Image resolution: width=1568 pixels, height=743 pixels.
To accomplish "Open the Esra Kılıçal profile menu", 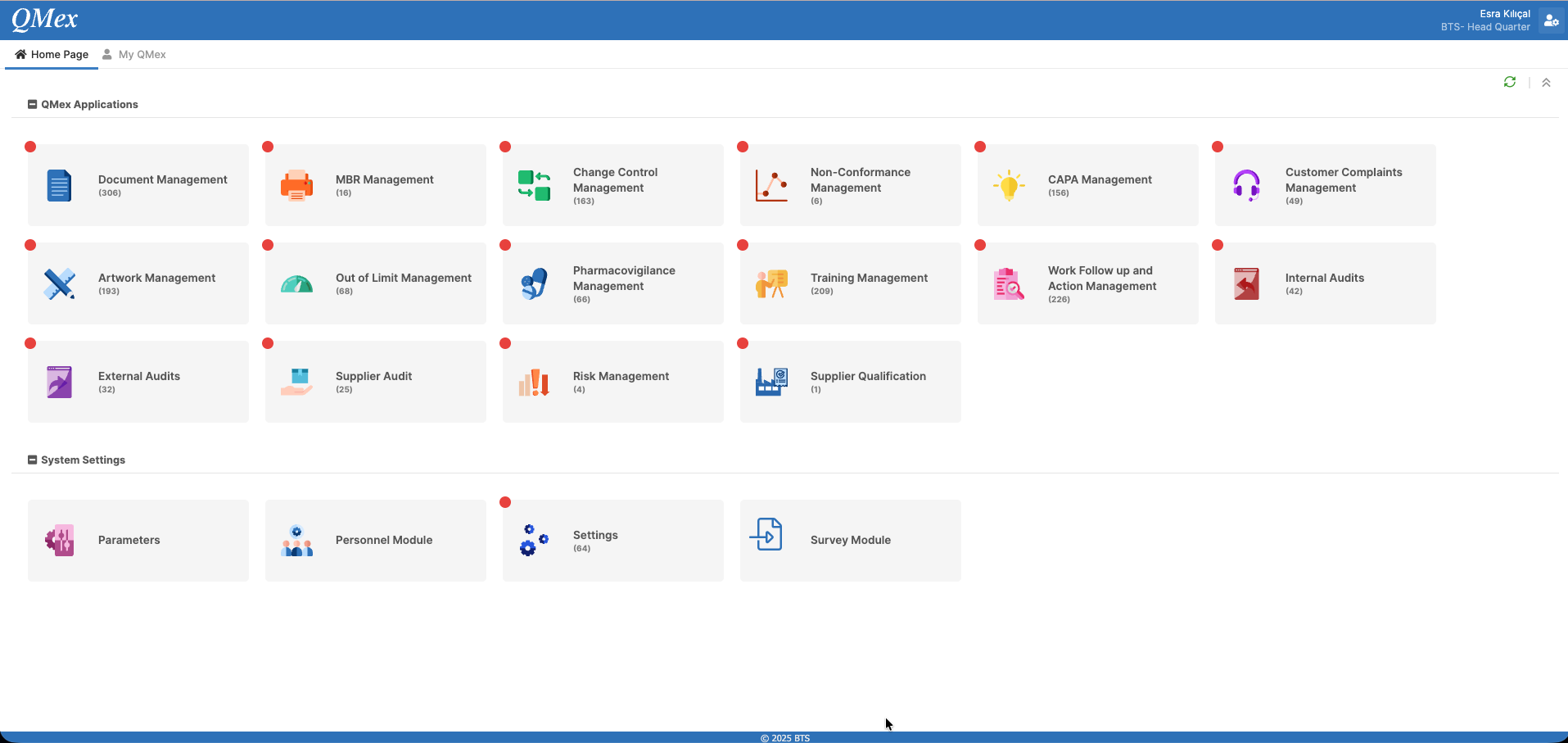I will coord(1551,20).
